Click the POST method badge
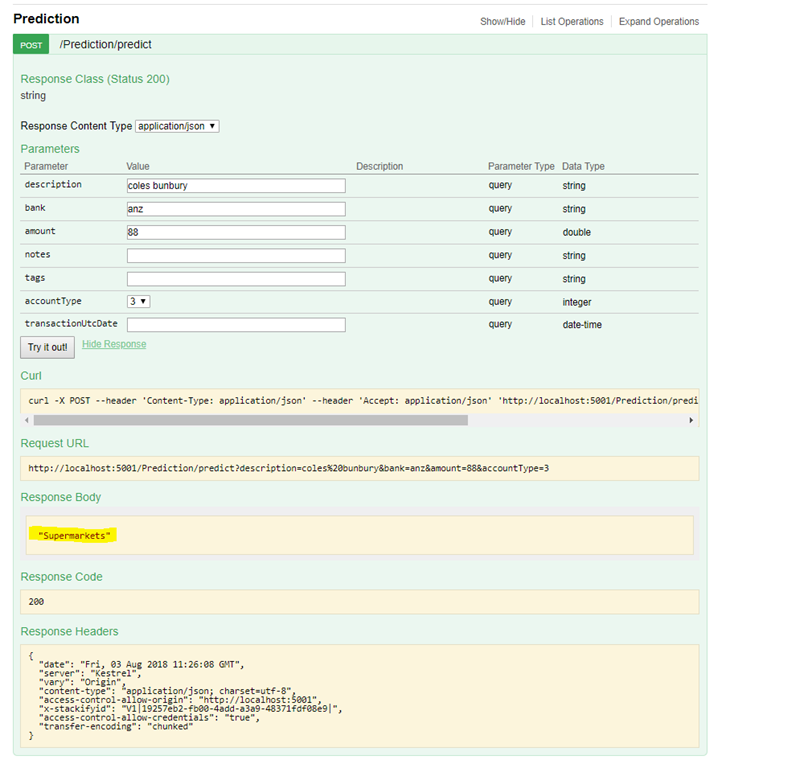The height and width of the screenshot is (768, 808). [x=31, y=45]
